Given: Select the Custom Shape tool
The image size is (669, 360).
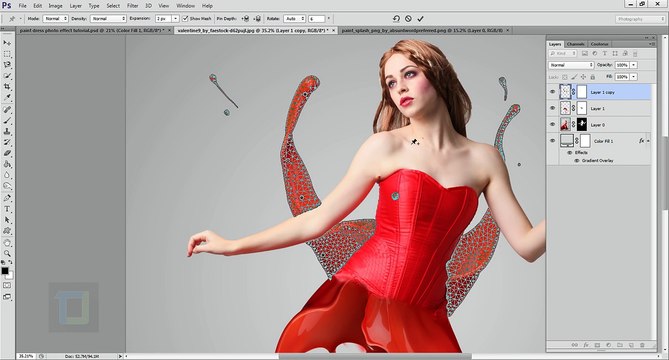Looking at the screenshot, I should pyautogui.click(x=7, y=231).
